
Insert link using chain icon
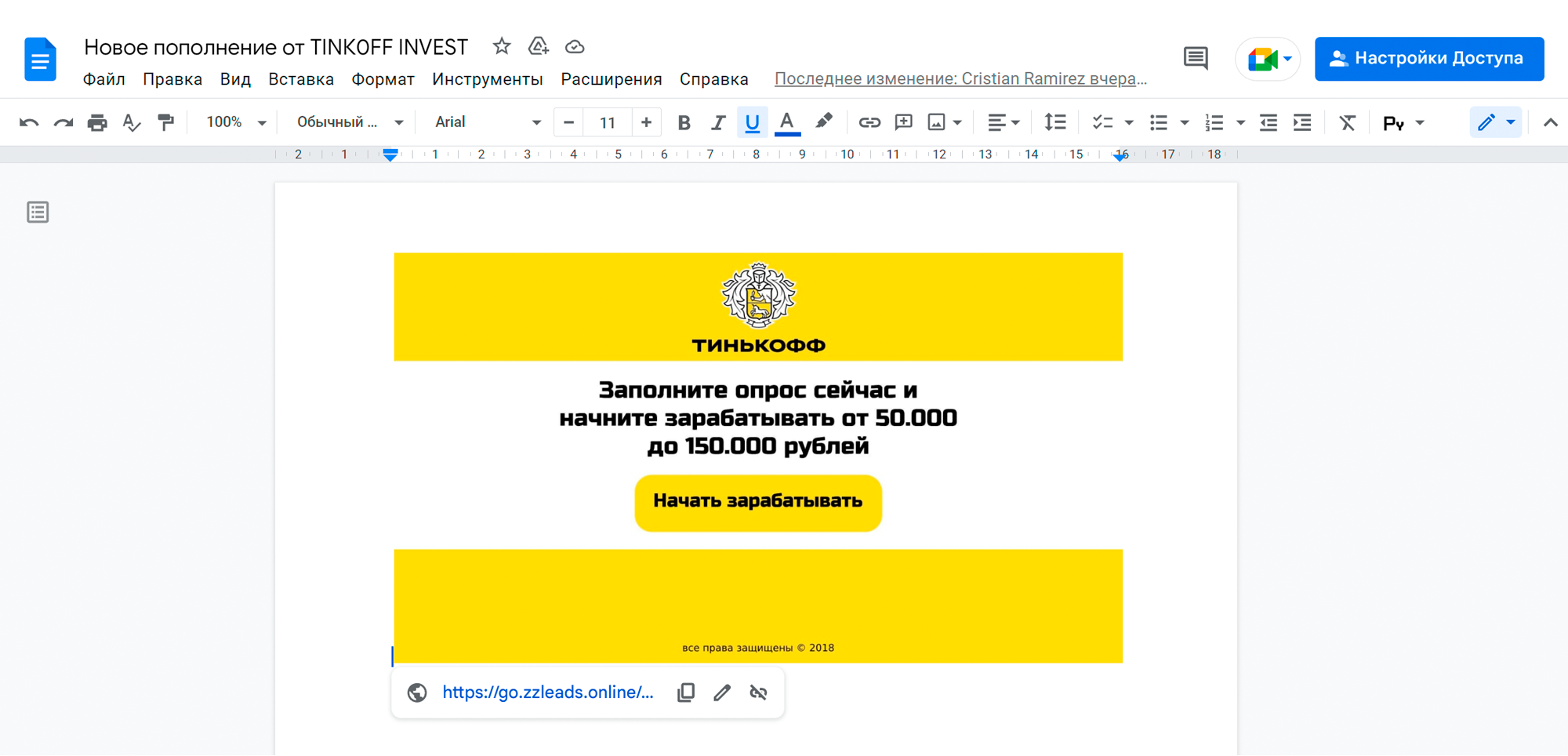pyautogui.click(x=869, y=122)
